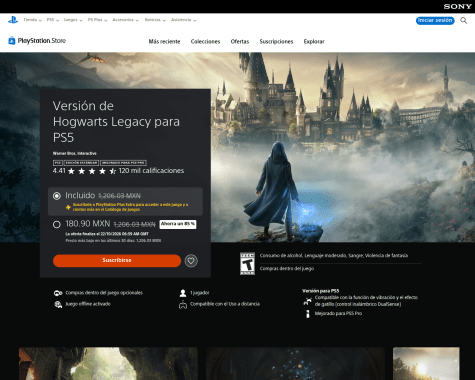Image resolution: width=475 pixels, height=380 pixels.
Task: Click the remote play compatibility icon
Action: click(x=183, y=304)
